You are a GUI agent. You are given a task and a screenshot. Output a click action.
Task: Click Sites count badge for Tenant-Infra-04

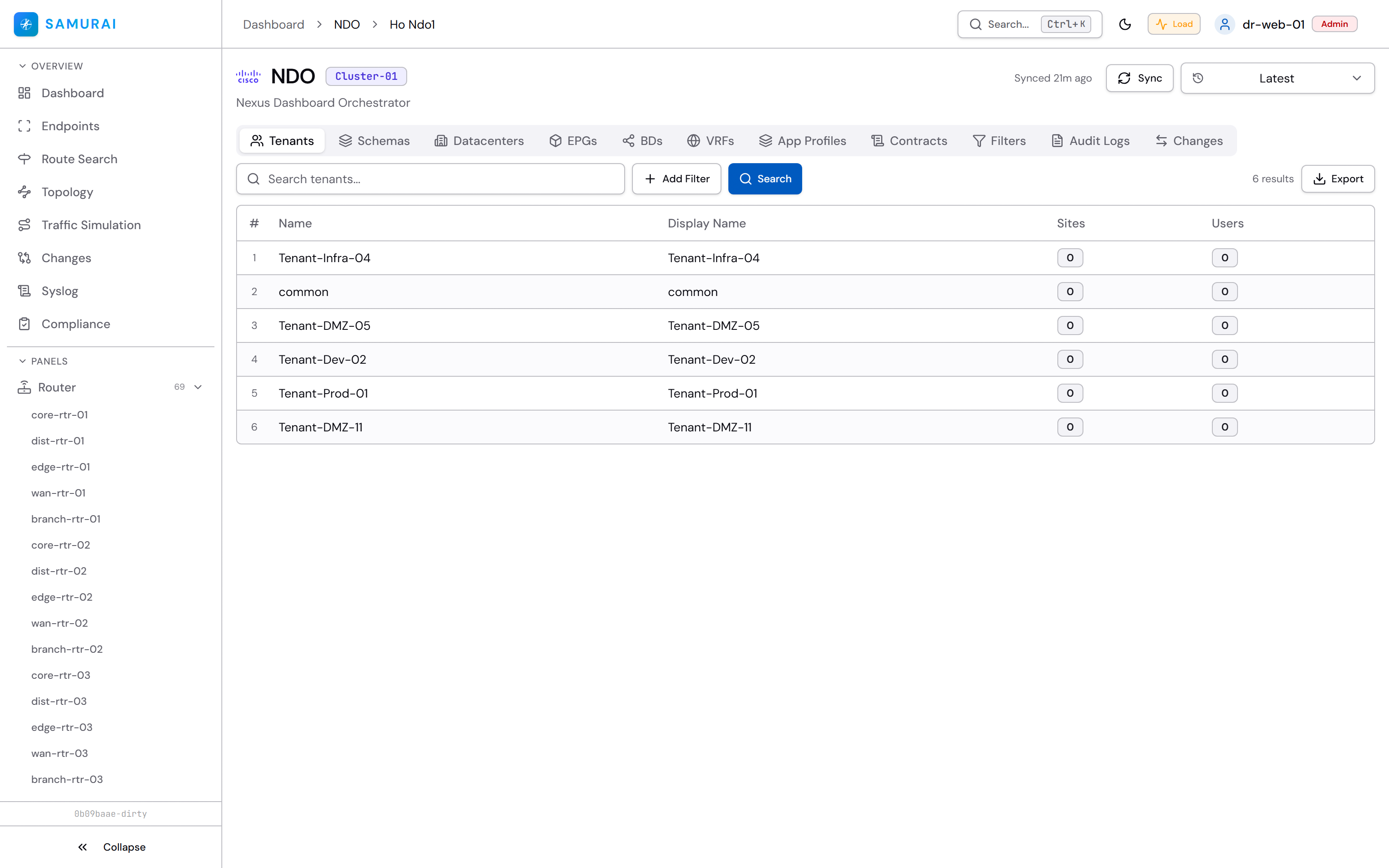pos(1070,258)
